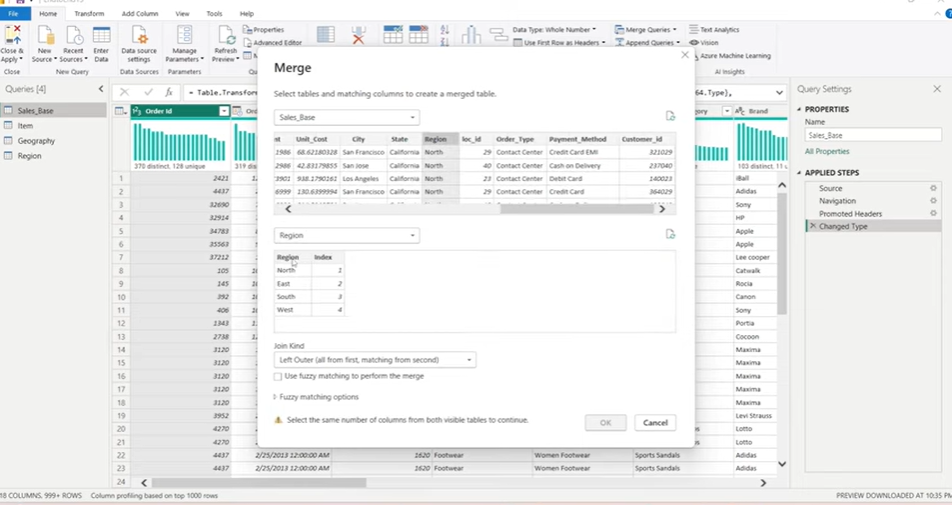Edit the query Name field
This screenshot has width=952, height=505.
pos(873,135)
